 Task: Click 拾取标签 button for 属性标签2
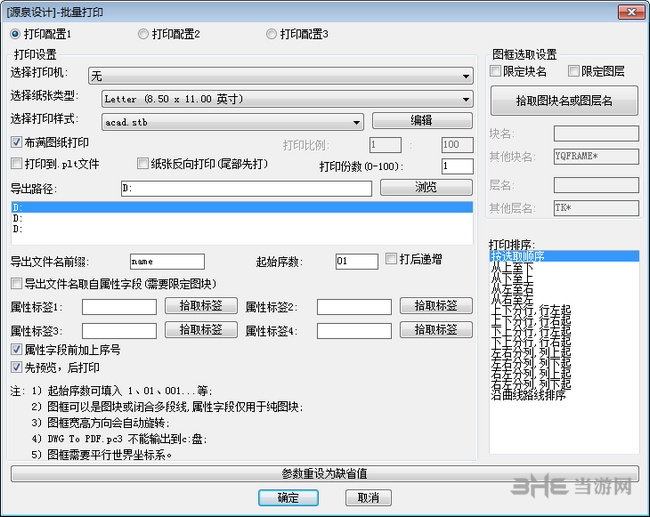[436, 306]
